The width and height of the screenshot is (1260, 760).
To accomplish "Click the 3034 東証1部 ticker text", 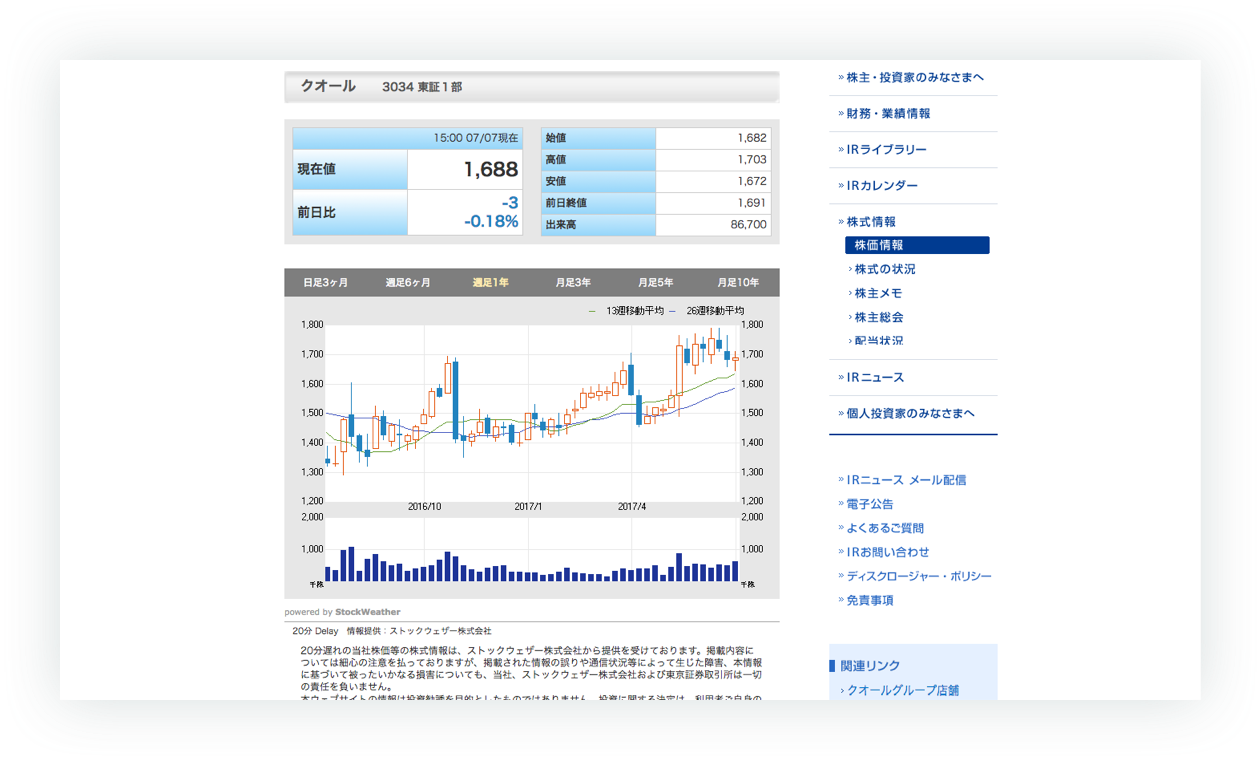I will [422, 87].
